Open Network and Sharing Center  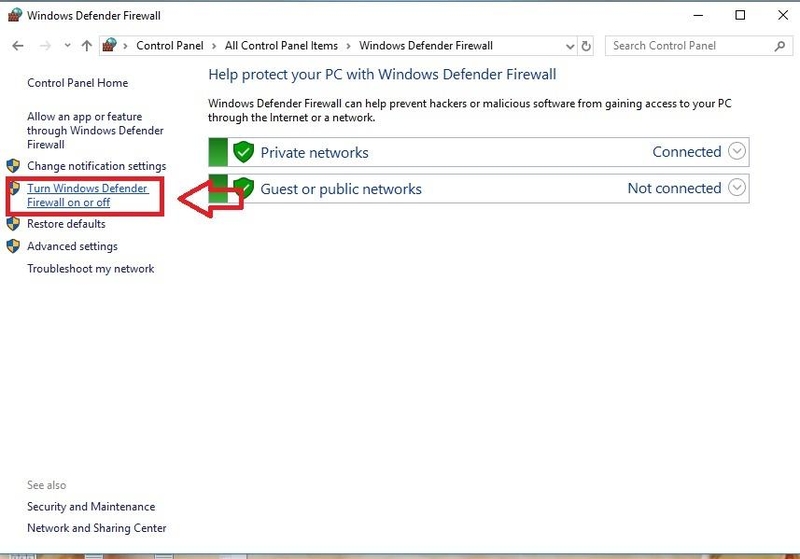coord(96,528)
